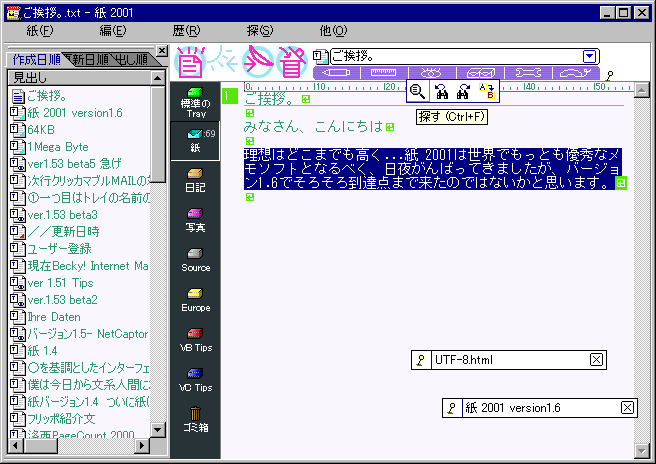Click editor scrollbar down arrow
The width and height of the screenshot is (656, 464).
pos(641,451)
